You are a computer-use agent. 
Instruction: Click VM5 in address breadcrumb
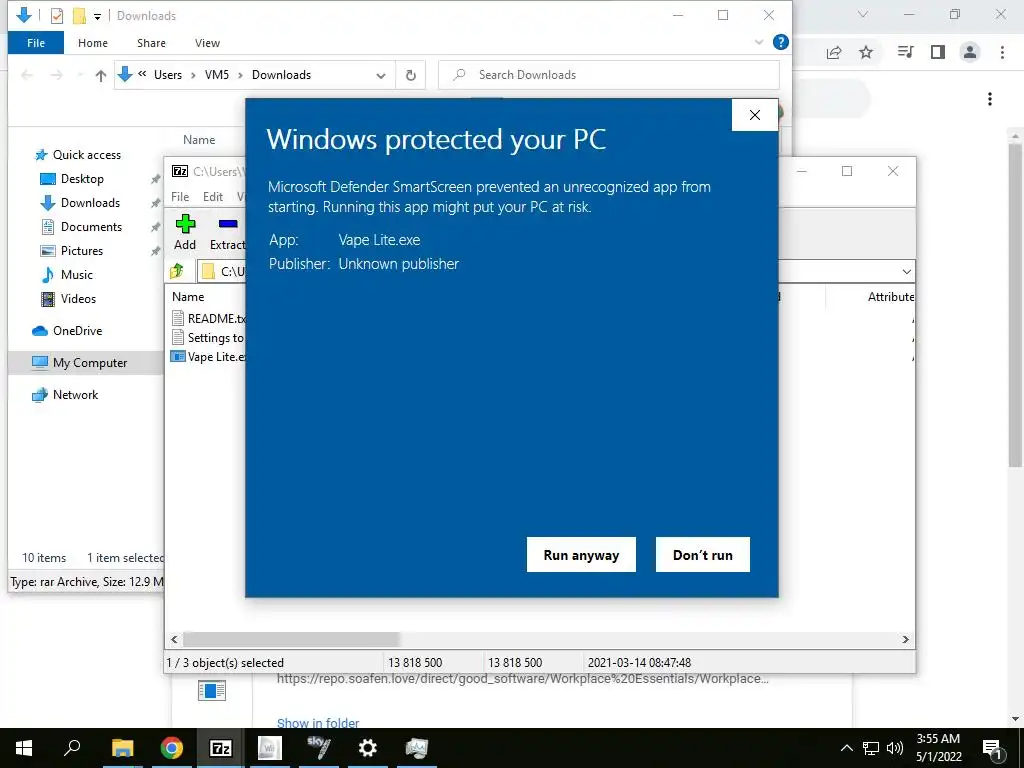click(x=217, y=75)
